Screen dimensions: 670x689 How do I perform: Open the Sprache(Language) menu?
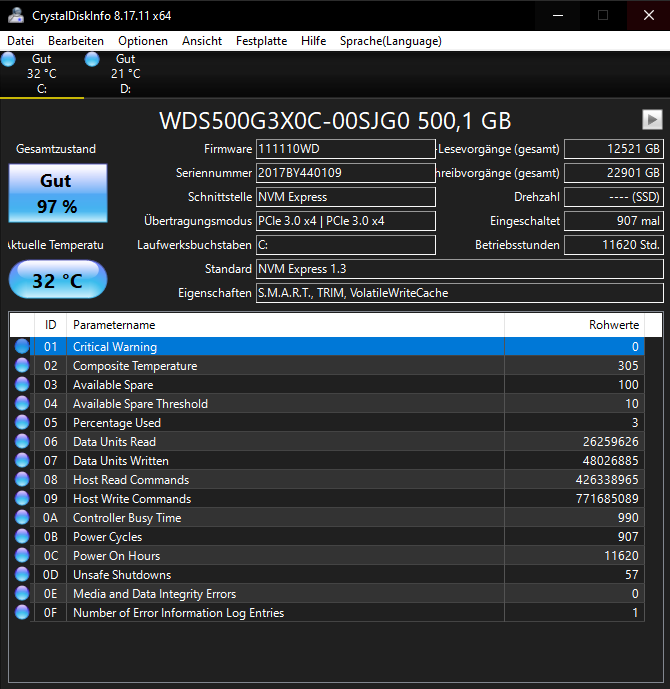[391, 41]
